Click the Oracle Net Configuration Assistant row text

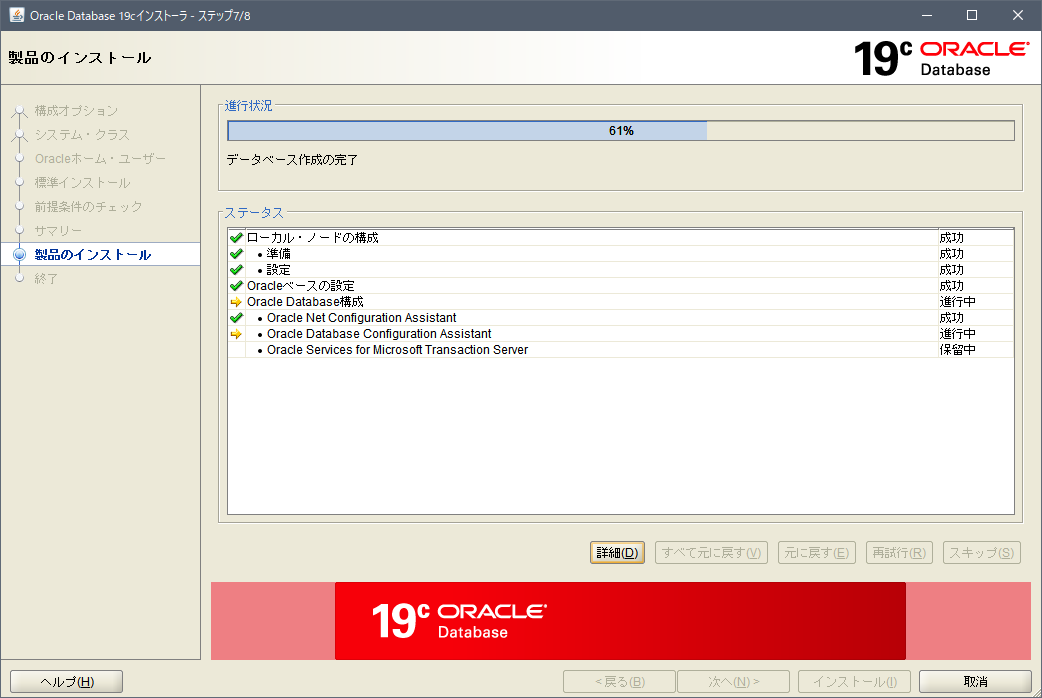pos(362,318)
